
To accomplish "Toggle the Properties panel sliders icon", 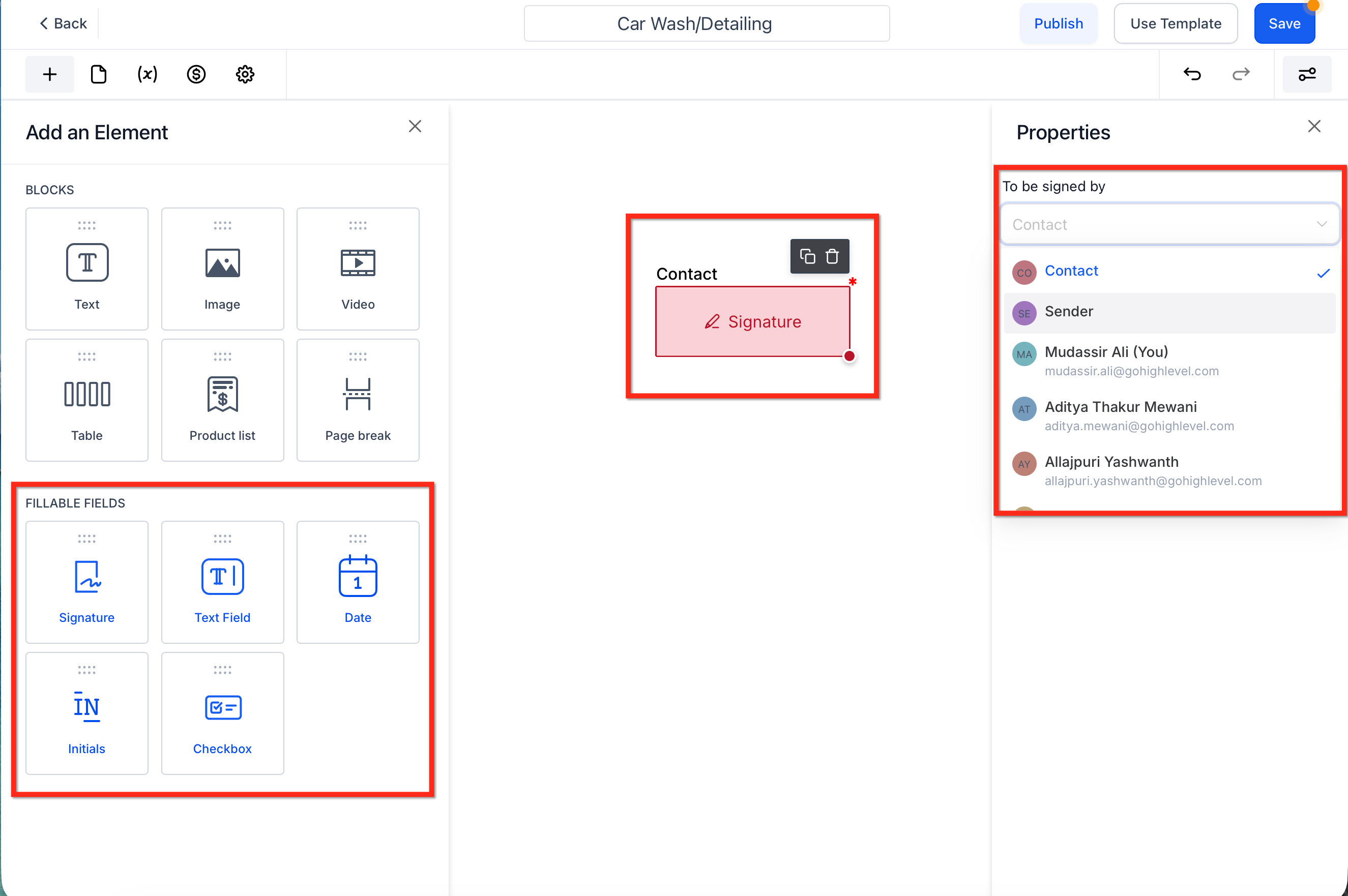I will coord(1307,74).
